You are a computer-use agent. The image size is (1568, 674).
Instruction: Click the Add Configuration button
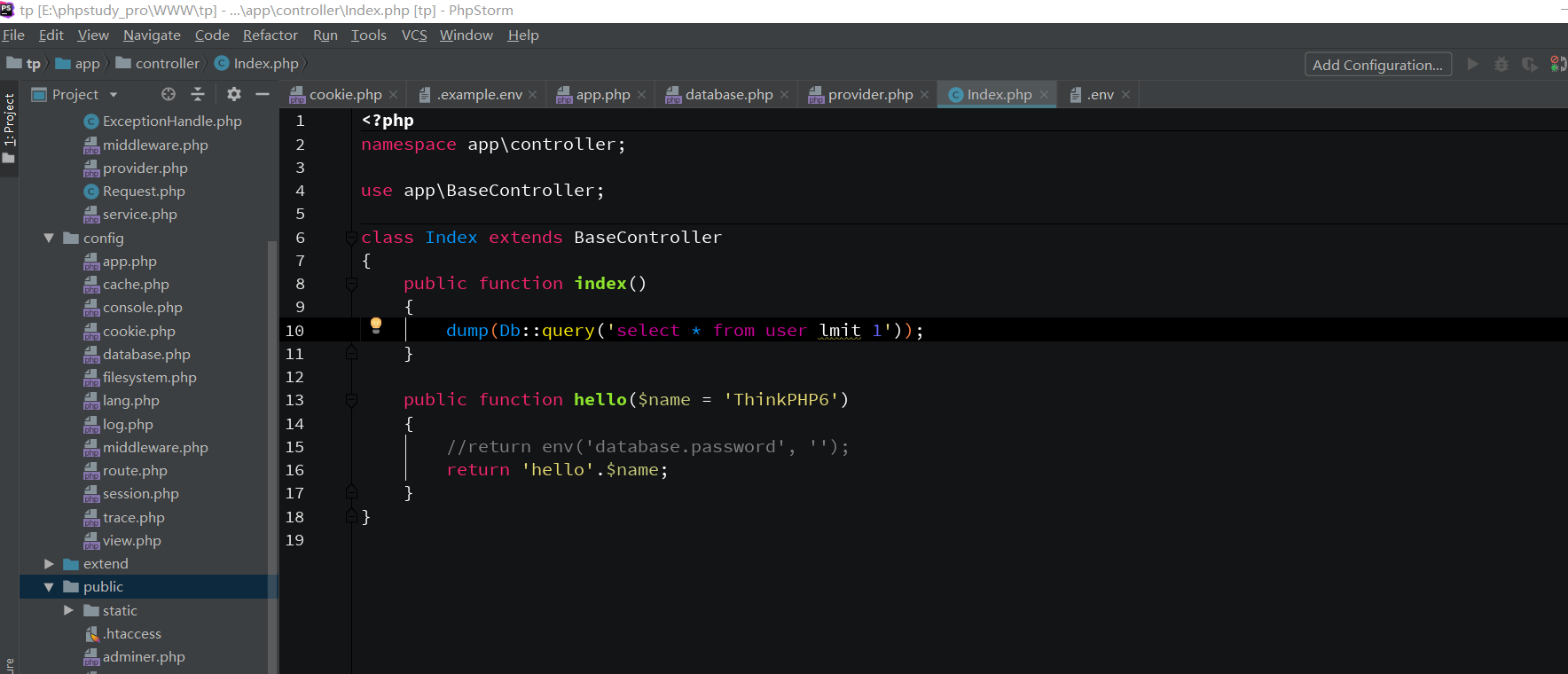tap(1377, 65)
